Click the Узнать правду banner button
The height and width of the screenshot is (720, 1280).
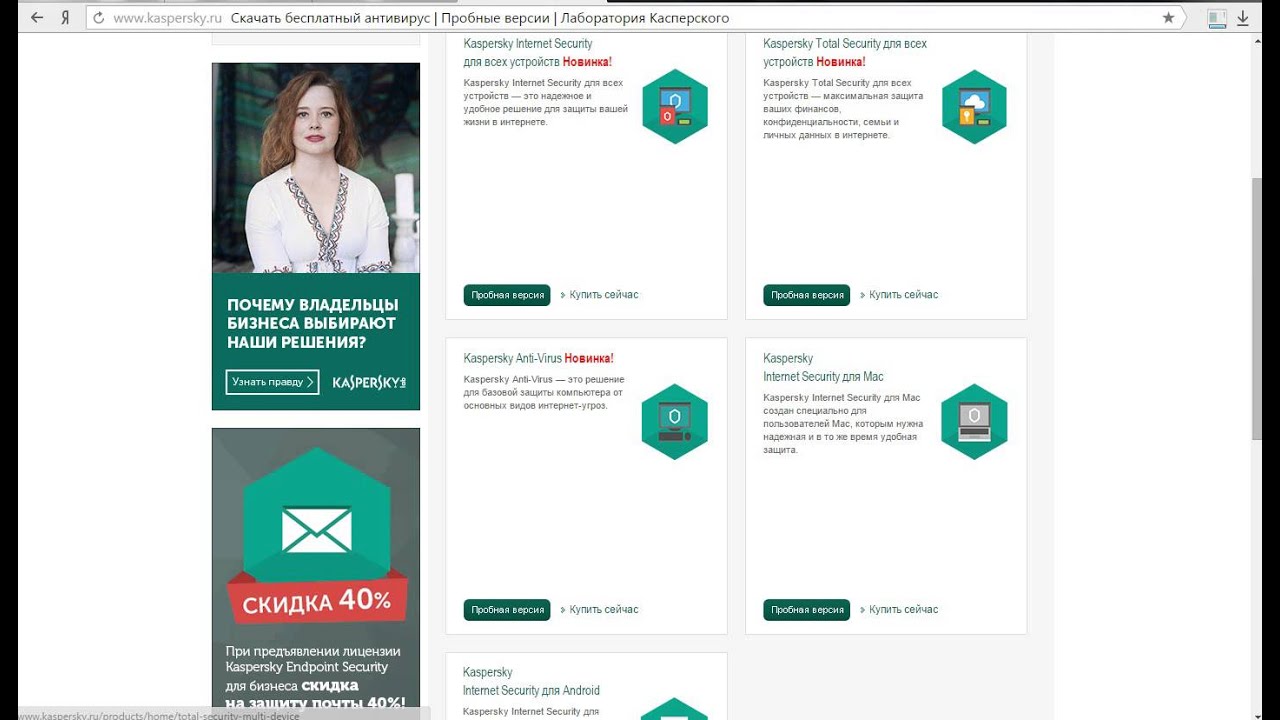coord(272,382)
